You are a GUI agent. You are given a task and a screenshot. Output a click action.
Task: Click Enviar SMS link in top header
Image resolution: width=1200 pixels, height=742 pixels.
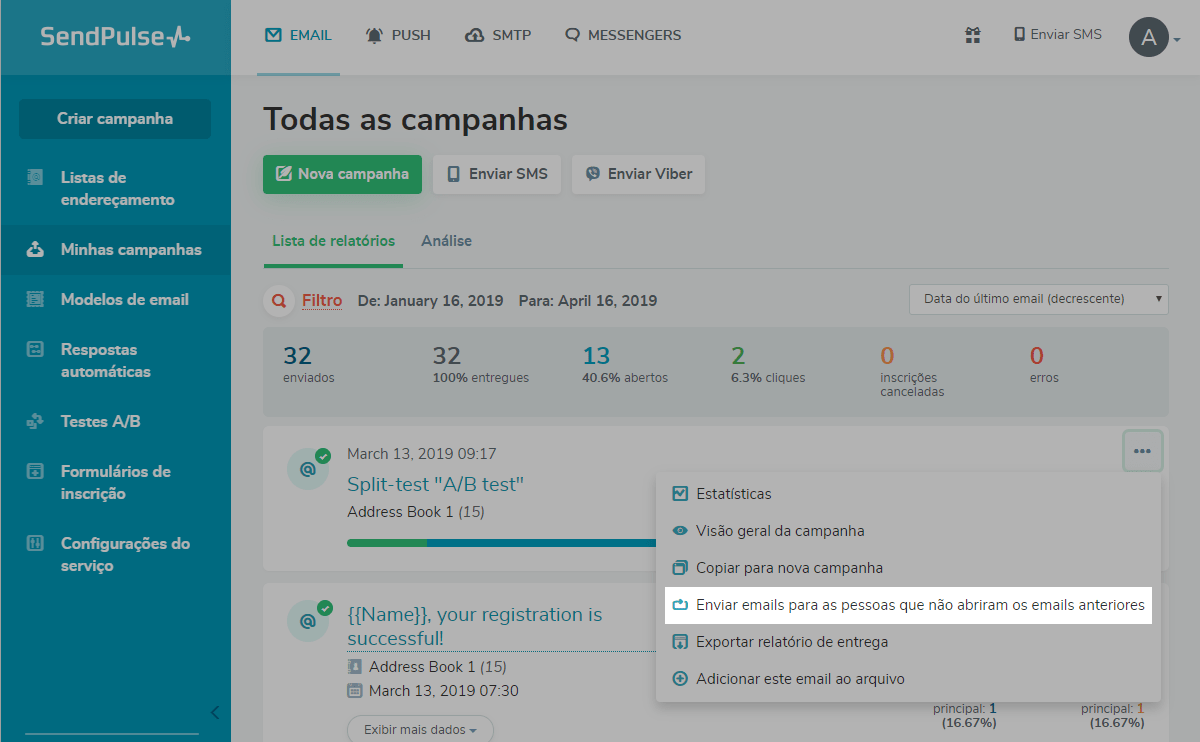pos(1058,34)
